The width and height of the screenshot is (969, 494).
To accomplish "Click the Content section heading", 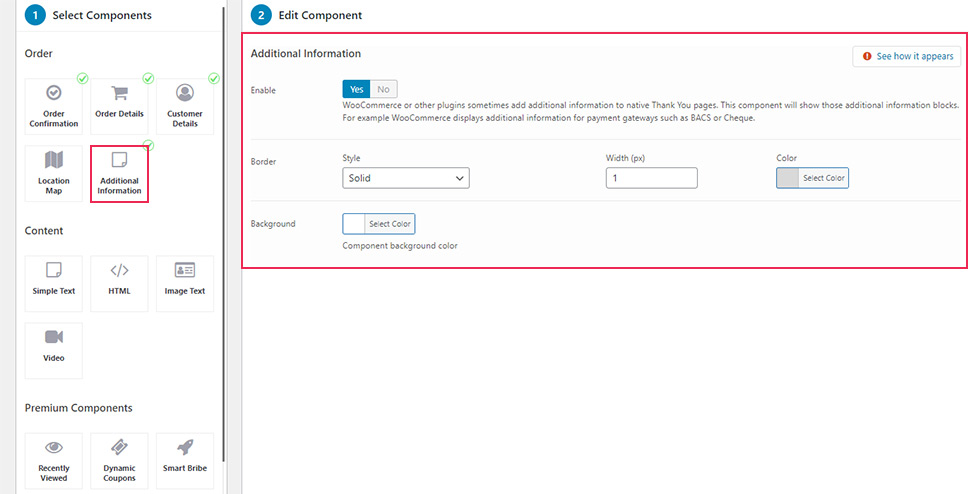I will (x=44, y=231).
